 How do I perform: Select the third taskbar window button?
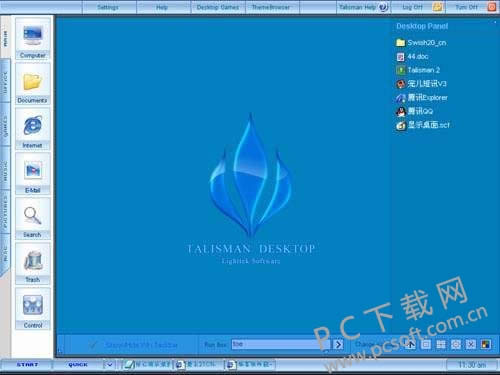pos(250,365)
